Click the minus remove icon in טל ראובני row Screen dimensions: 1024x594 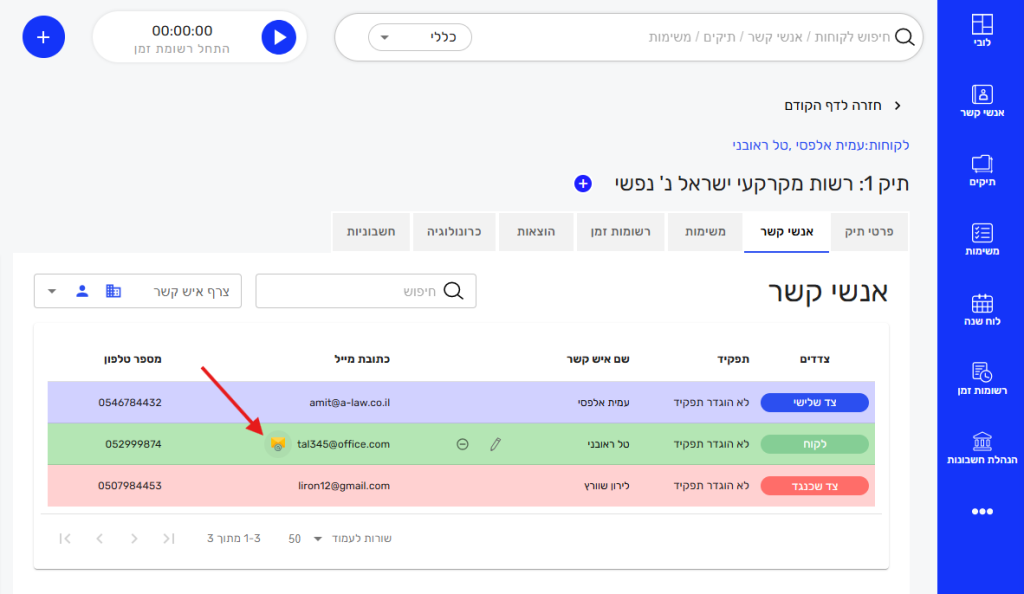coord(462,444)
